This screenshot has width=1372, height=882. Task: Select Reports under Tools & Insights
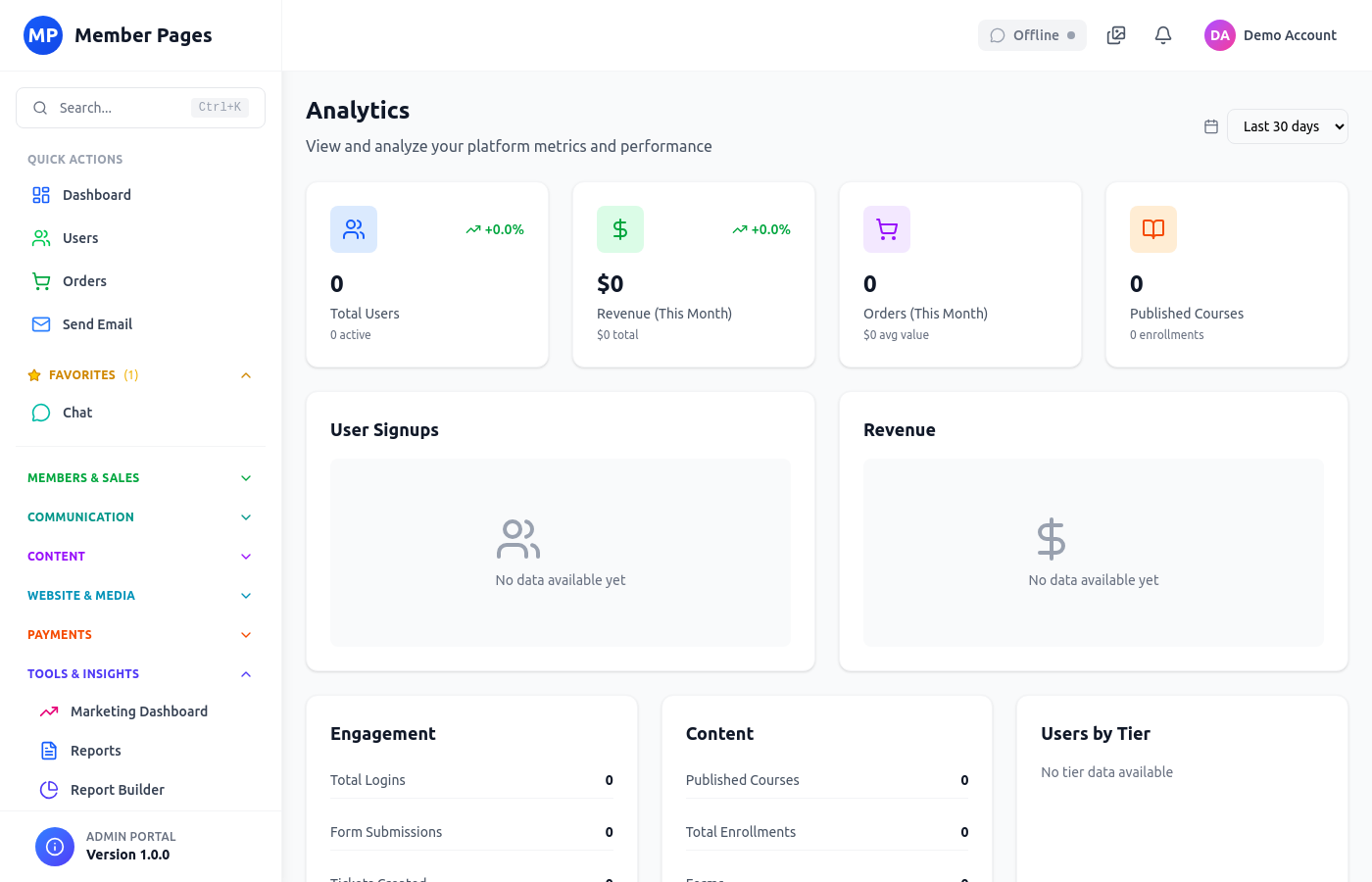tap(93, 750)
